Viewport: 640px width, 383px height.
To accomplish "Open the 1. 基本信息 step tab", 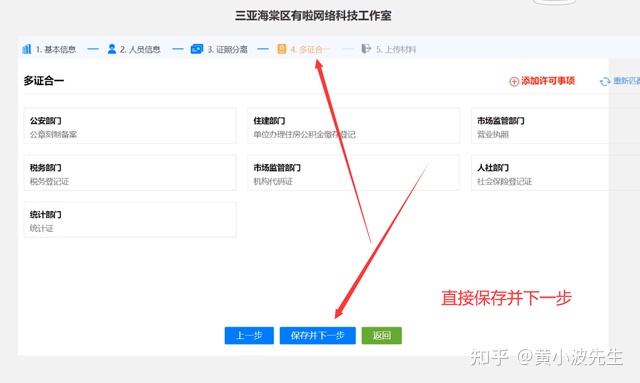I will click(x=49, y=49).
